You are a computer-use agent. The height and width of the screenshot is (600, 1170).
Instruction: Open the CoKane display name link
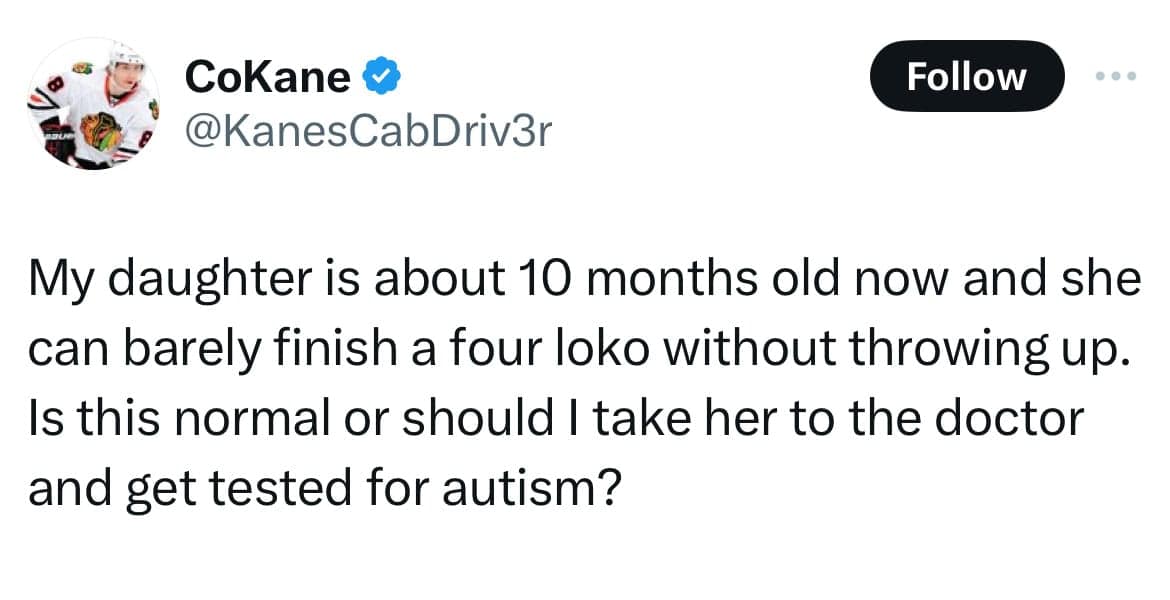[267, 76]
